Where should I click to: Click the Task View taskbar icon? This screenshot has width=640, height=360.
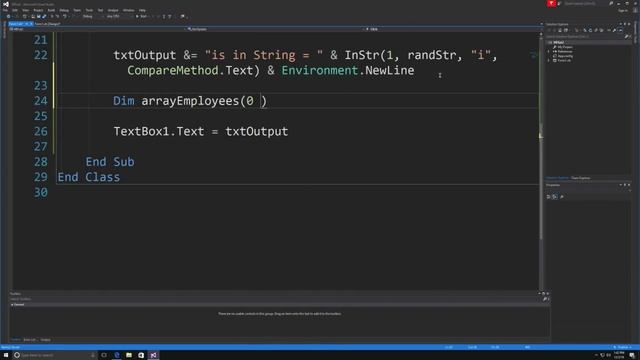[104, 355]
